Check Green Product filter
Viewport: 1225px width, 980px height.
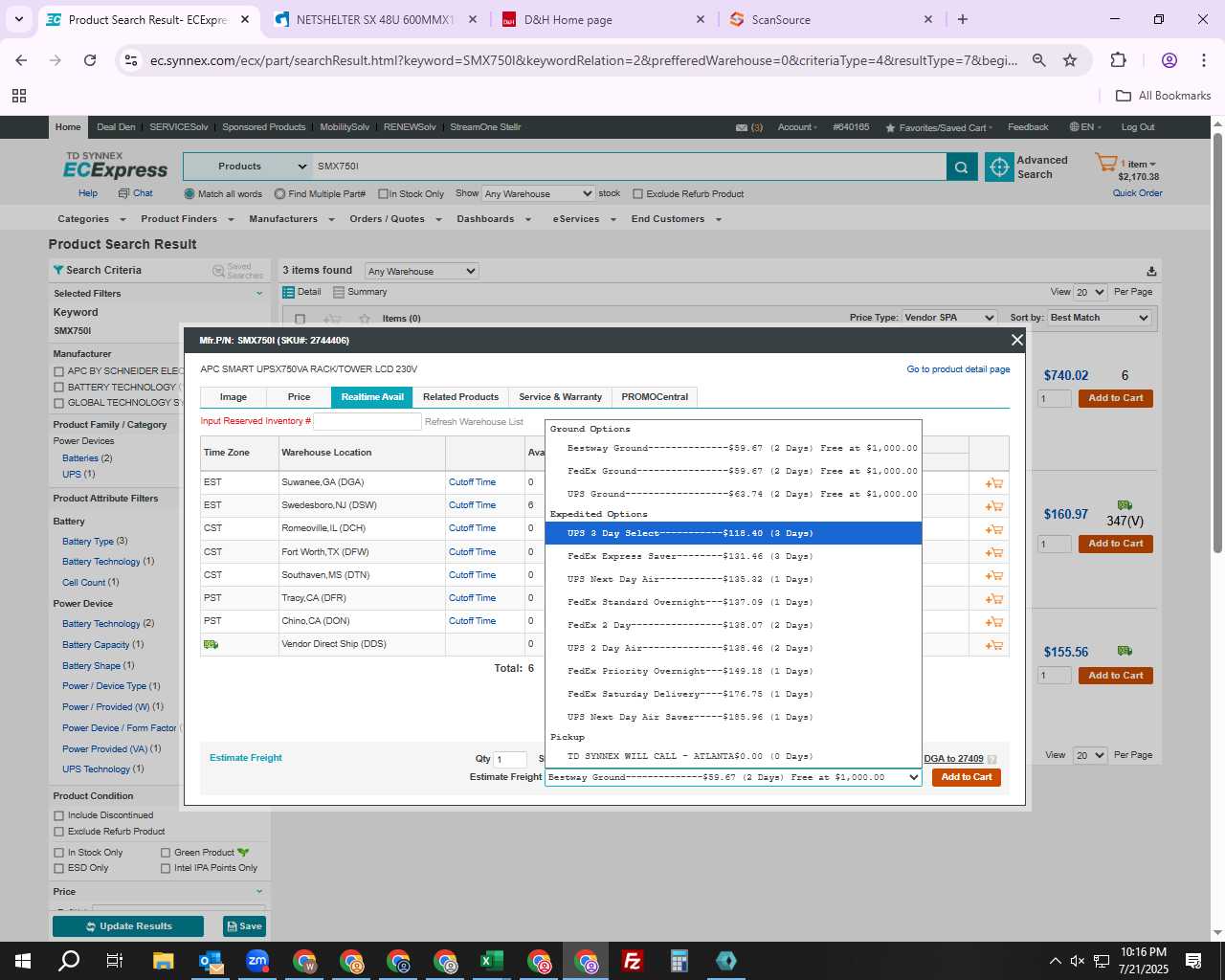166,853
